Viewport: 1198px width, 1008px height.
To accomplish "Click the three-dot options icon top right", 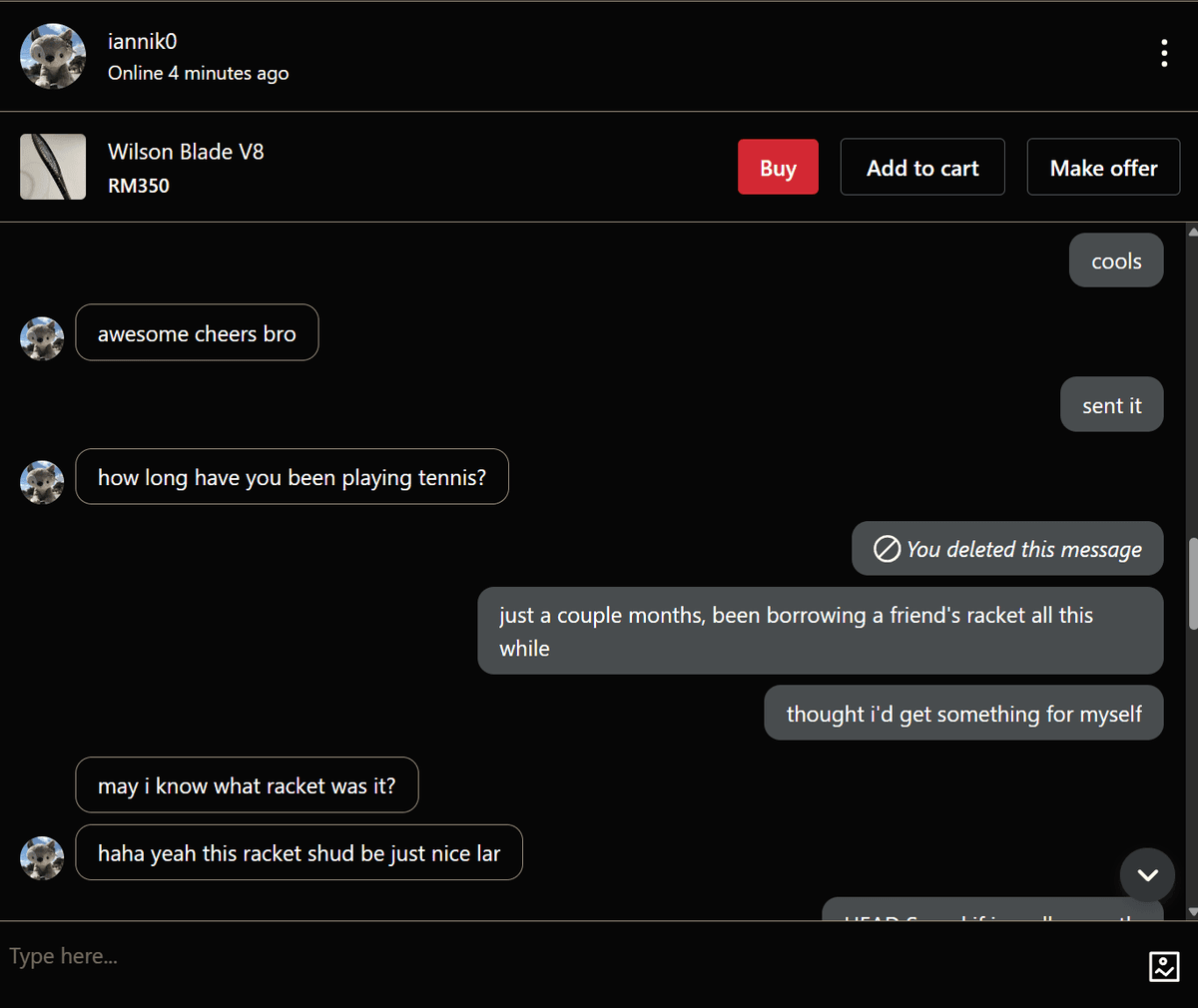I will 1164,53.
